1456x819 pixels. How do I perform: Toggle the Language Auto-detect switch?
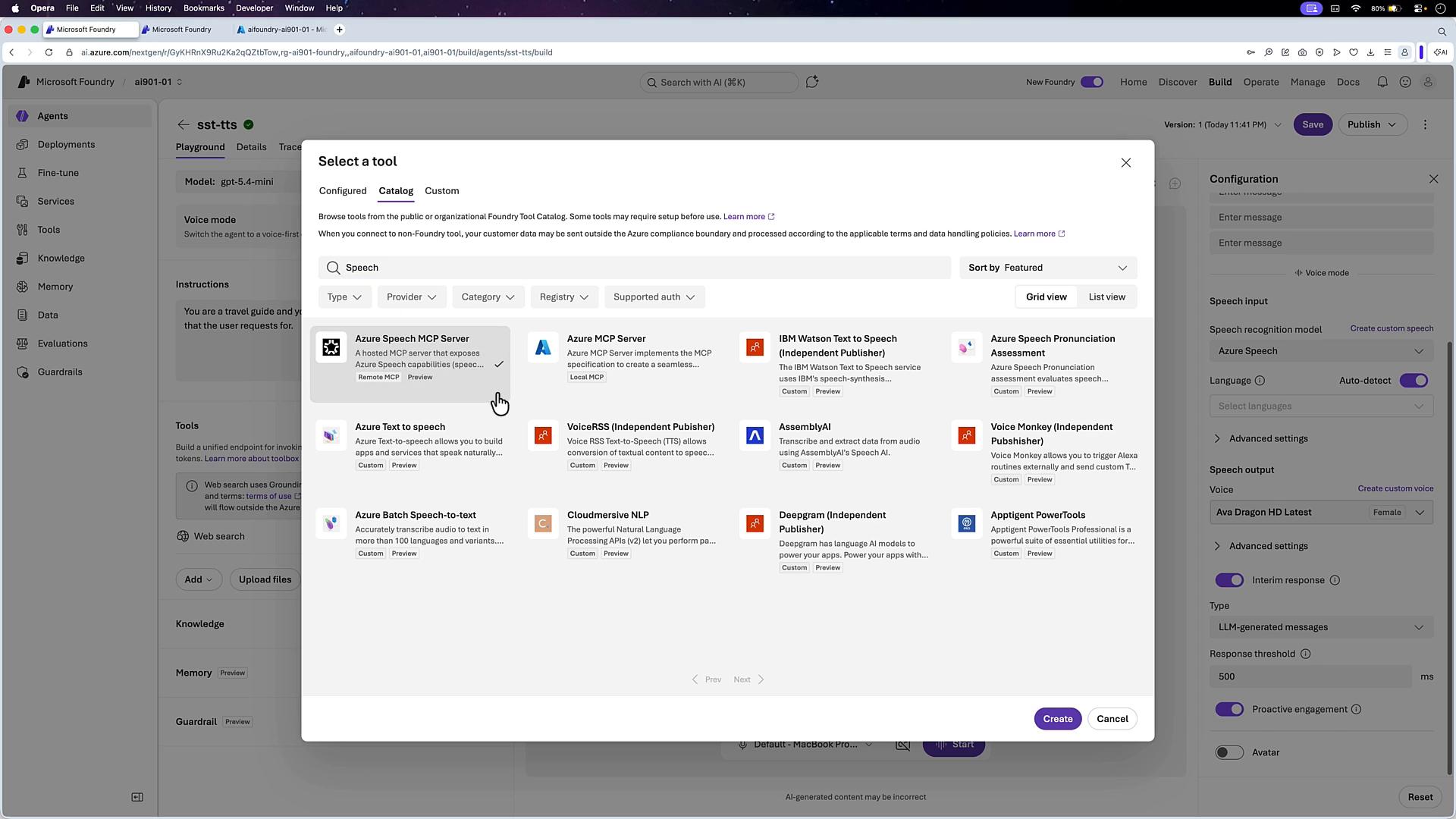tap(1414, 381)
